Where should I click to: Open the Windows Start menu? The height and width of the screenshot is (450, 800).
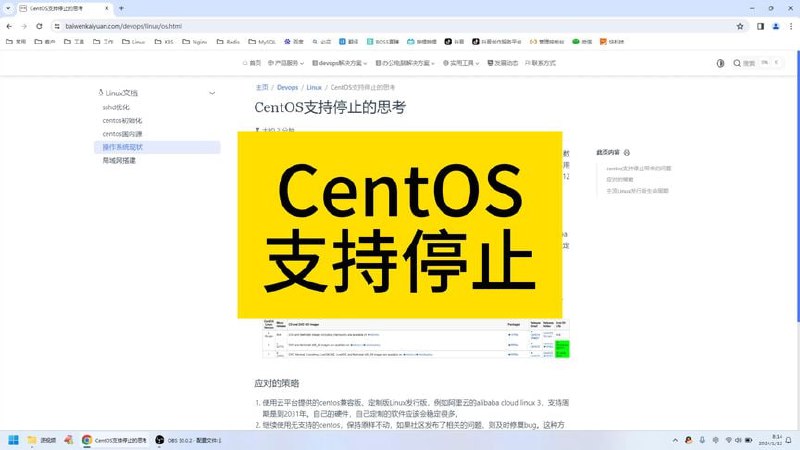pyautogui.click(x=13, y=440)
